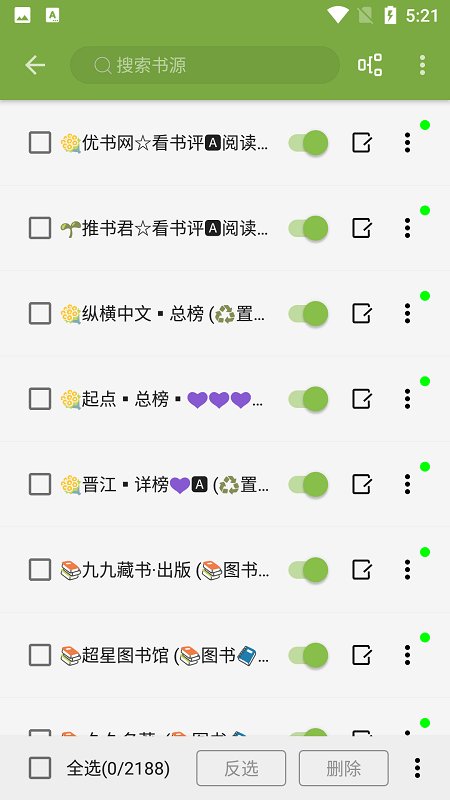Open the bottom bar more-actions menu
The width and height of the screenshot is (450, 800).
[417, 768]
